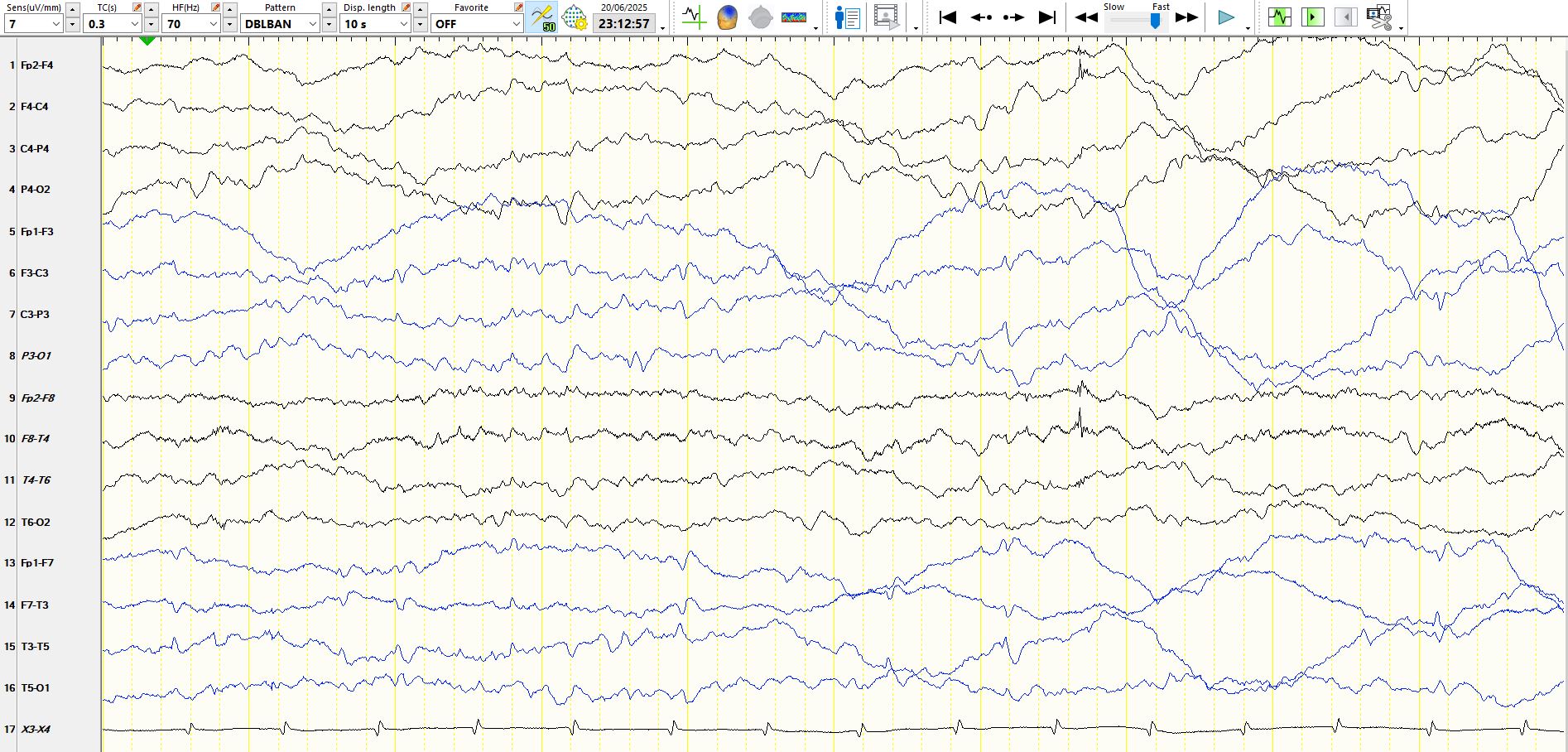Select channel label Fp1-F7

[37, 563]
